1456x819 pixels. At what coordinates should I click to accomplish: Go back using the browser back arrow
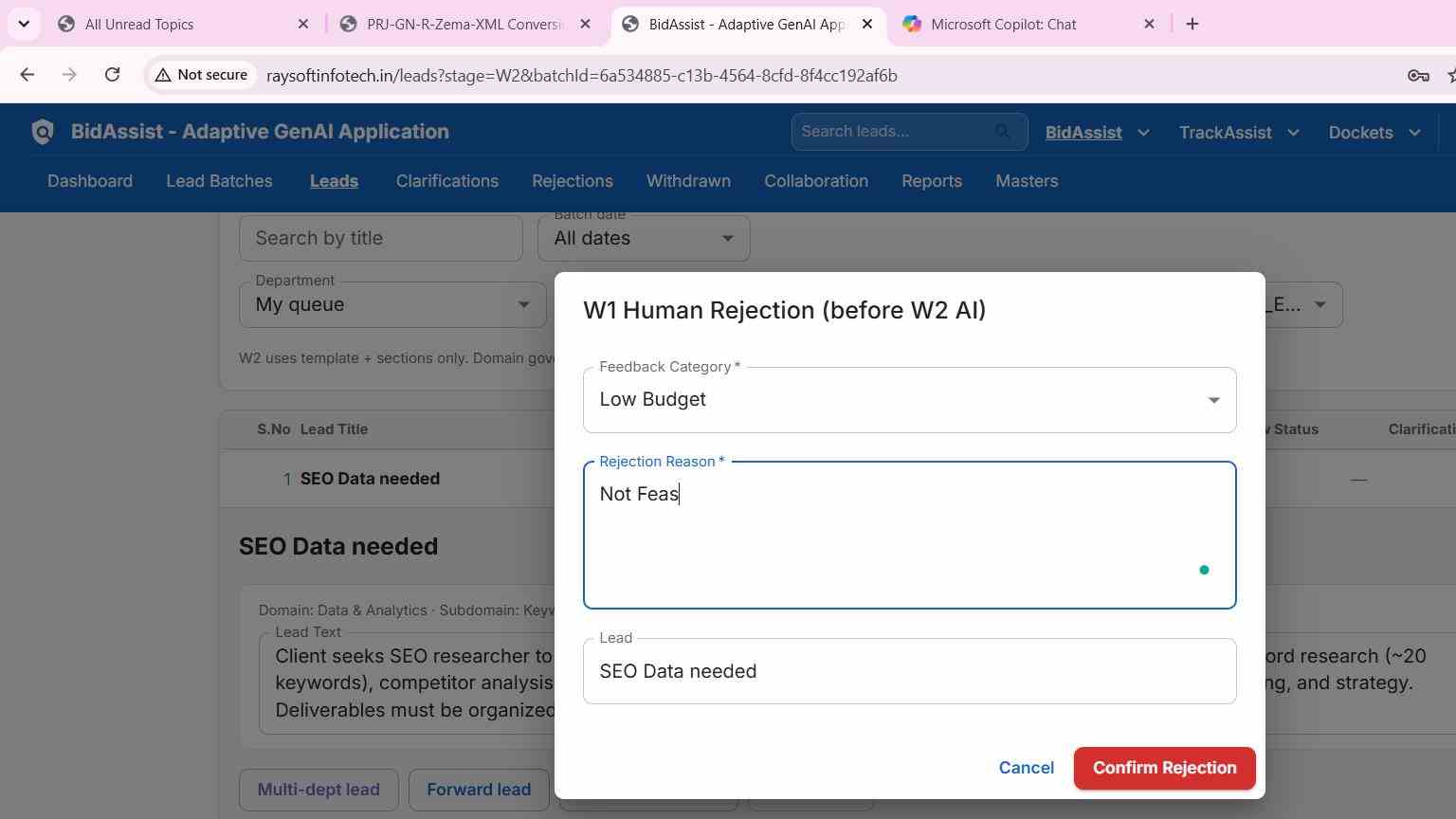(x=27, y=75)
